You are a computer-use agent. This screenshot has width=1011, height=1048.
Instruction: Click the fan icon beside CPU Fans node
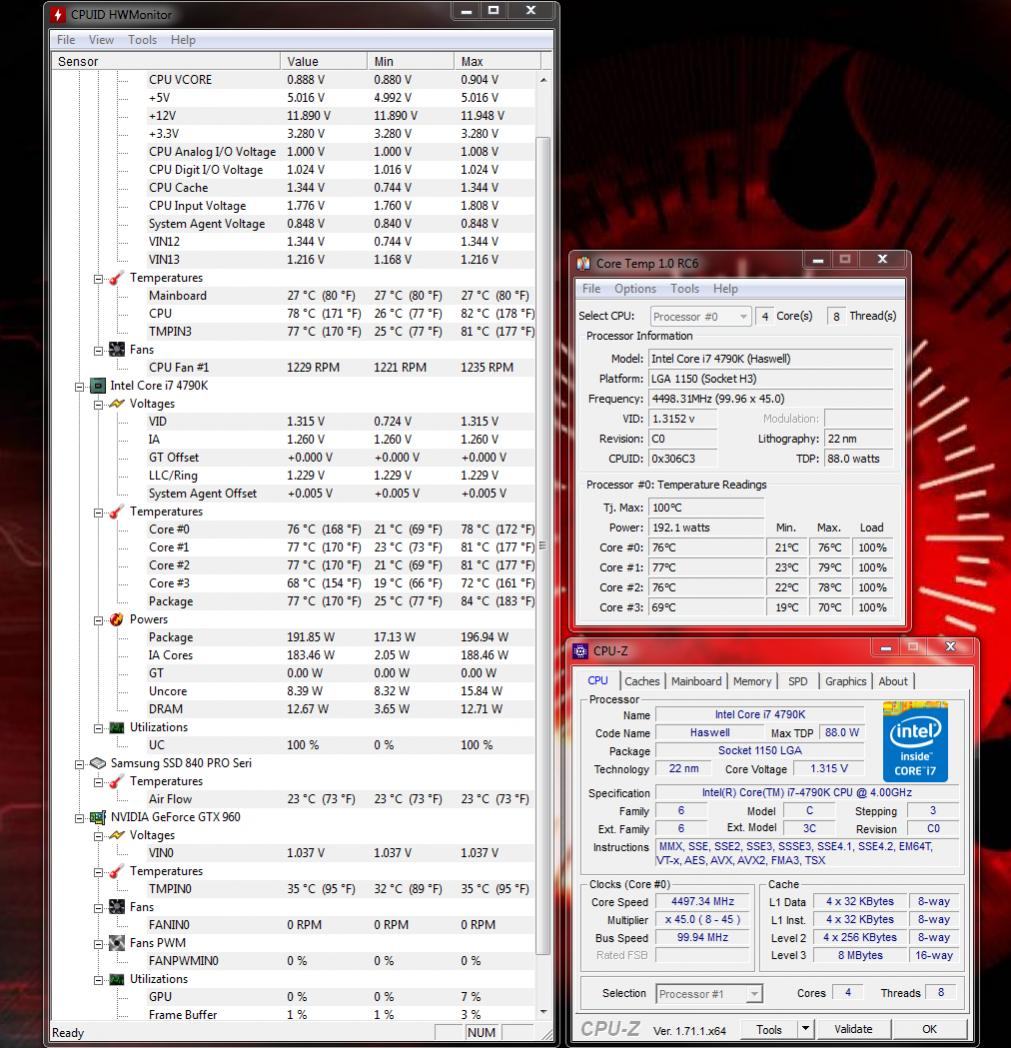(x=116, y=349)
